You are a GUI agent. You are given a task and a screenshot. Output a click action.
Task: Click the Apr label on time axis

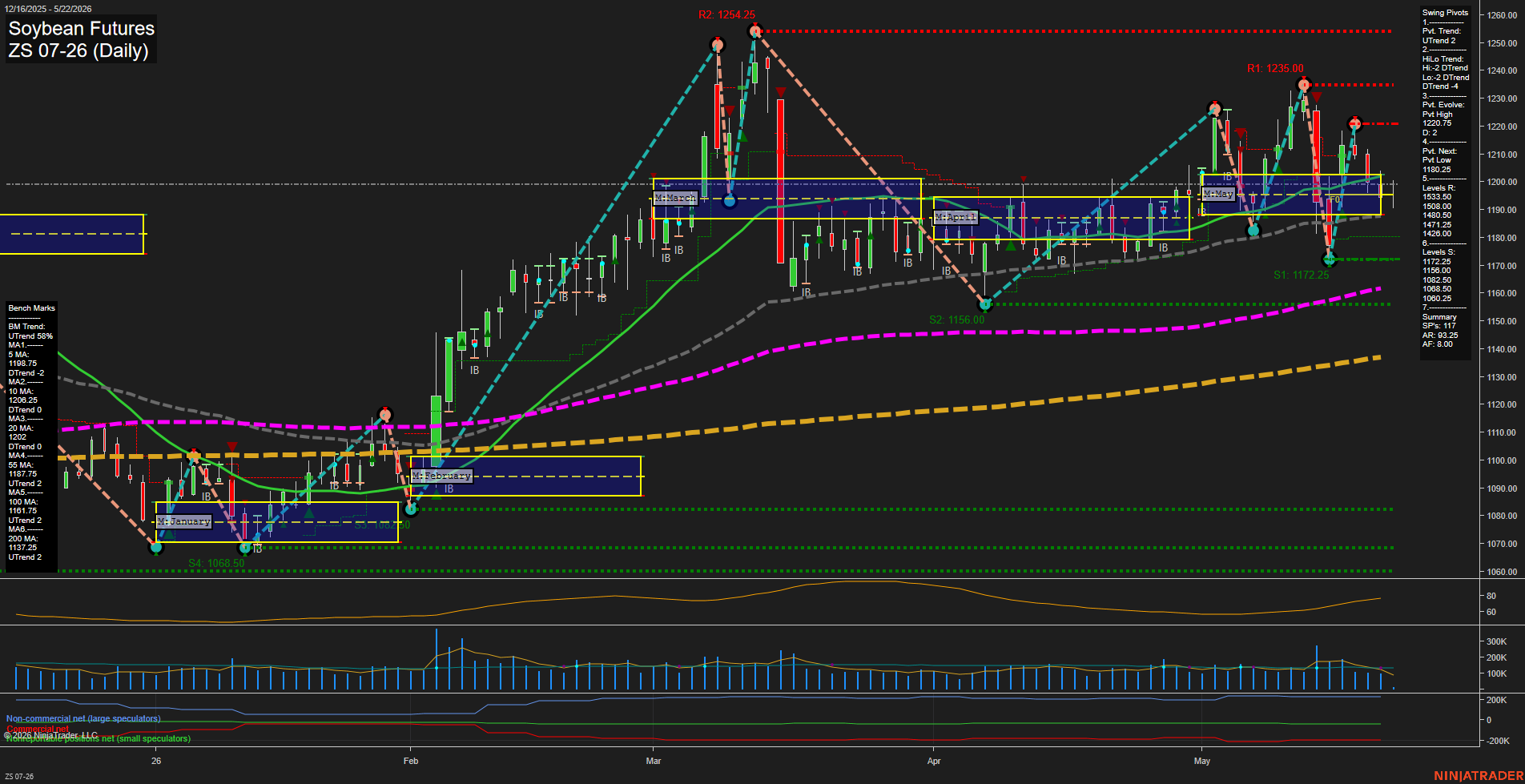pos(934,762)
